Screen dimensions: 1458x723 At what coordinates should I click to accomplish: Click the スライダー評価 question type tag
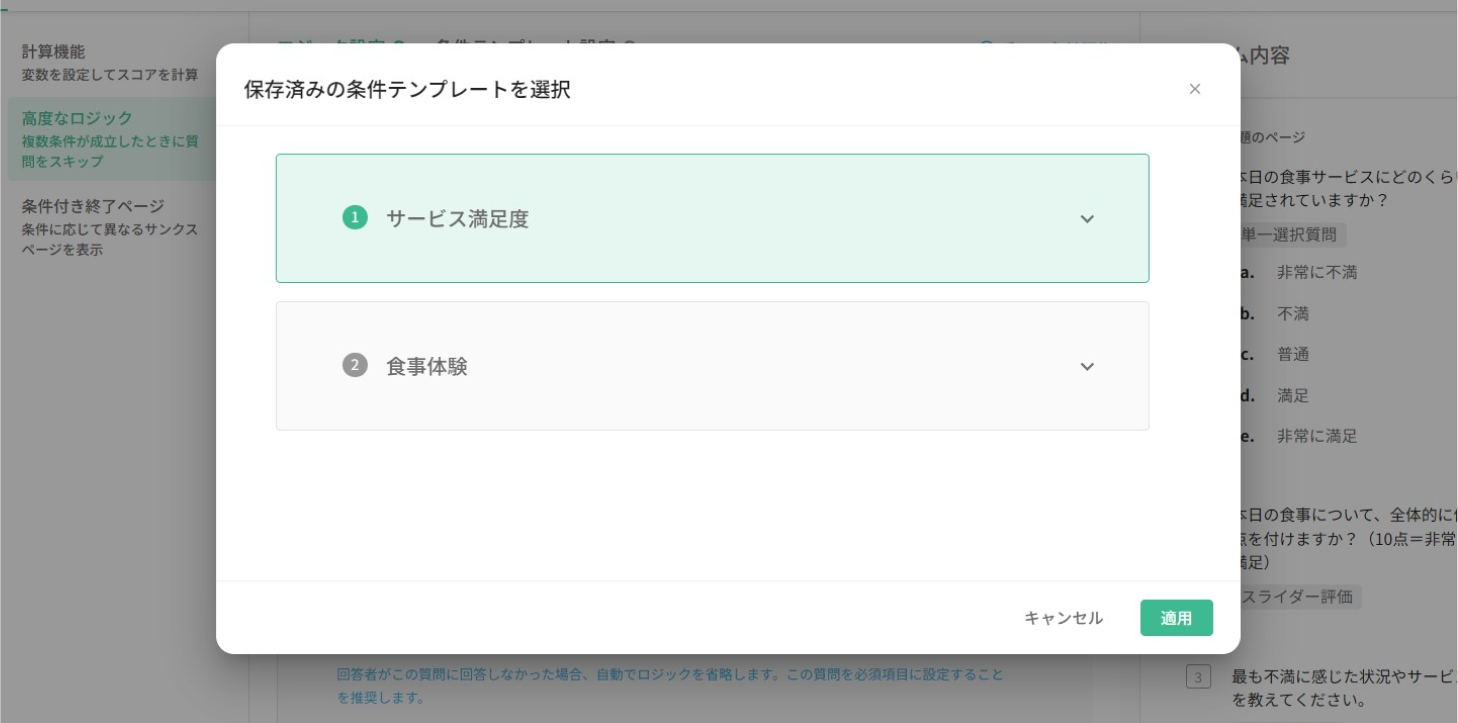pos(1299,597)
